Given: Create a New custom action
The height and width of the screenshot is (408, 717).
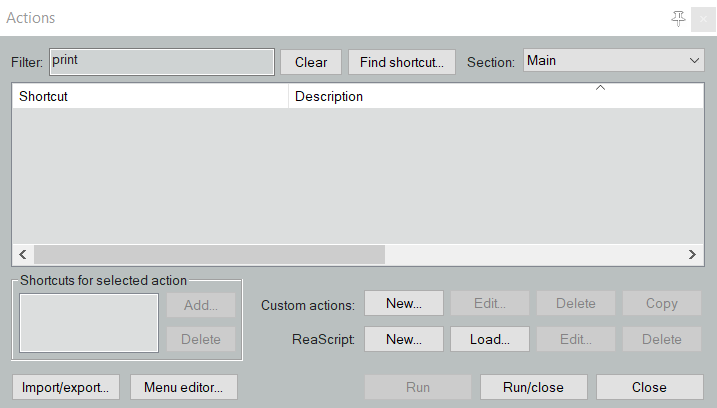Looking at the screenshot, I should [403, 303].
